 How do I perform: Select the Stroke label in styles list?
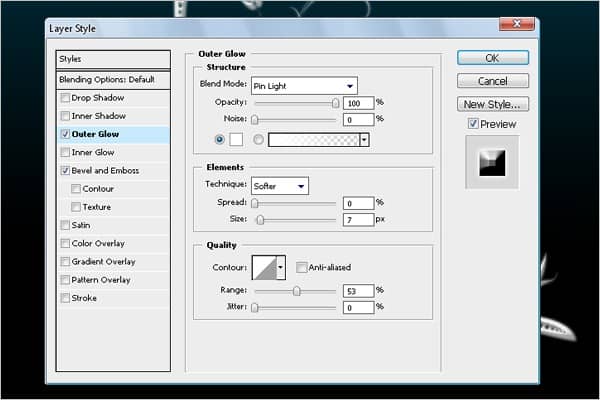coord(84,298)
